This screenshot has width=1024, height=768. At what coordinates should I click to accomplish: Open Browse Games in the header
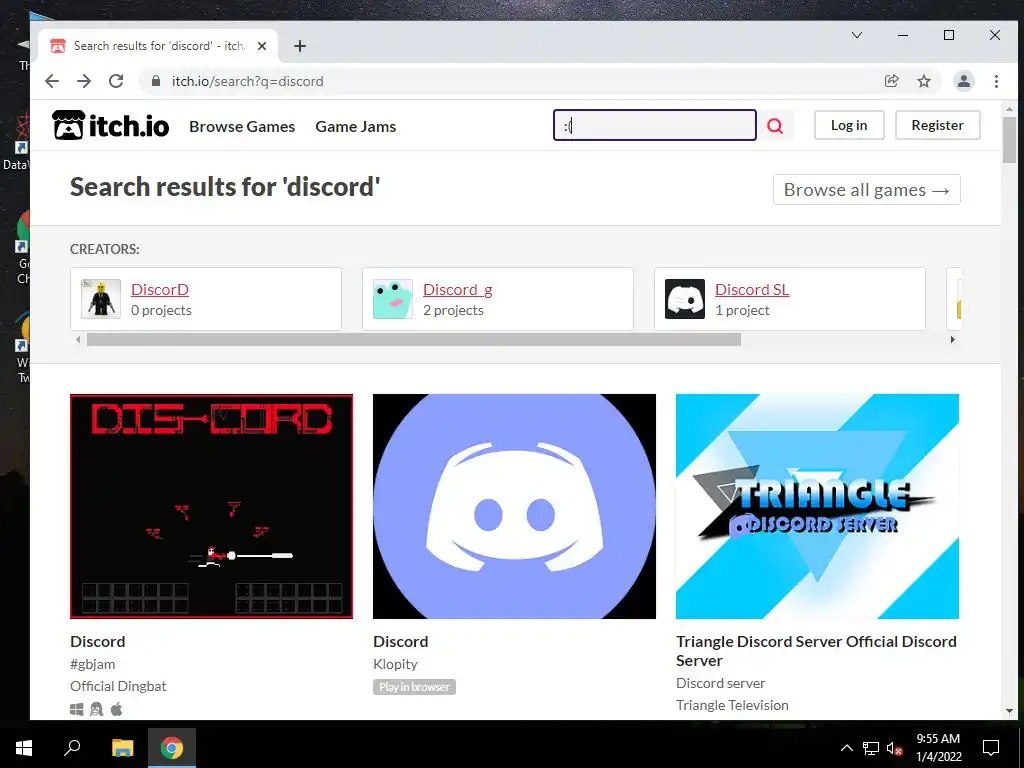point(242,126)
